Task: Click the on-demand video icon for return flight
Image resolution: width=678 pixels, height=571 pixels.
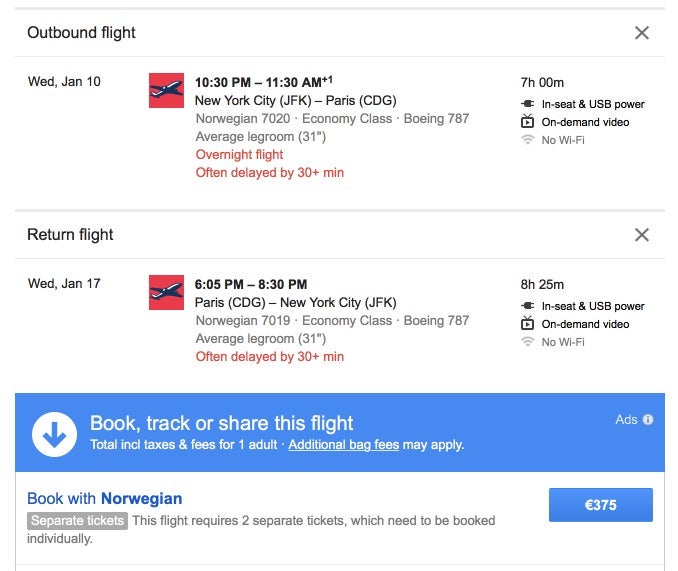Action: coord(528,323)
